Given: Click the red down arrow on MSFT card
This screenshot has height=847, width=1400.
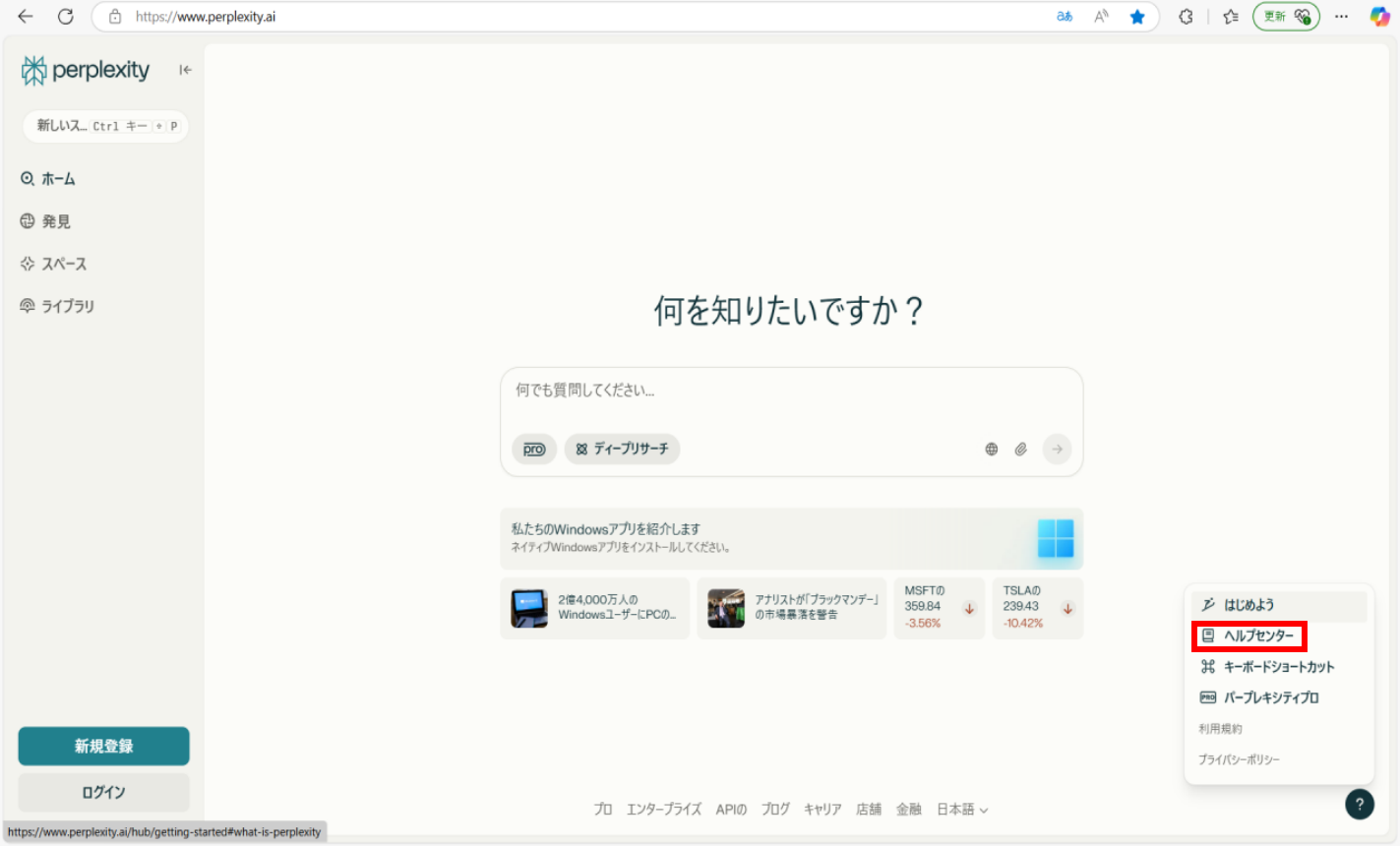Looking at the screenshot, I should 969,609.
